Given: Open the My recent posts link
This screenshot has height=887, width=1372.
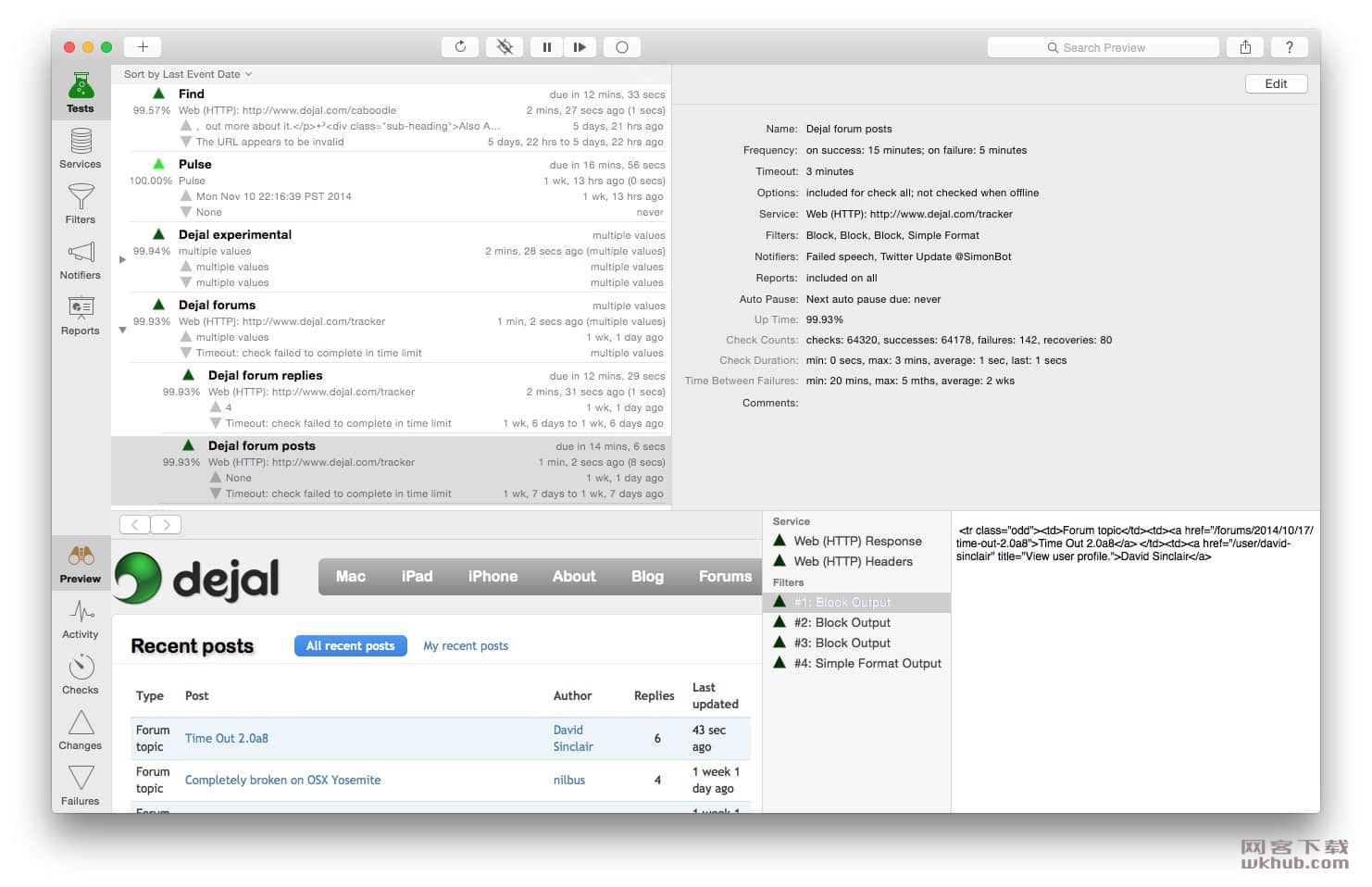Looking at the screenshot, I should [466, 645].
